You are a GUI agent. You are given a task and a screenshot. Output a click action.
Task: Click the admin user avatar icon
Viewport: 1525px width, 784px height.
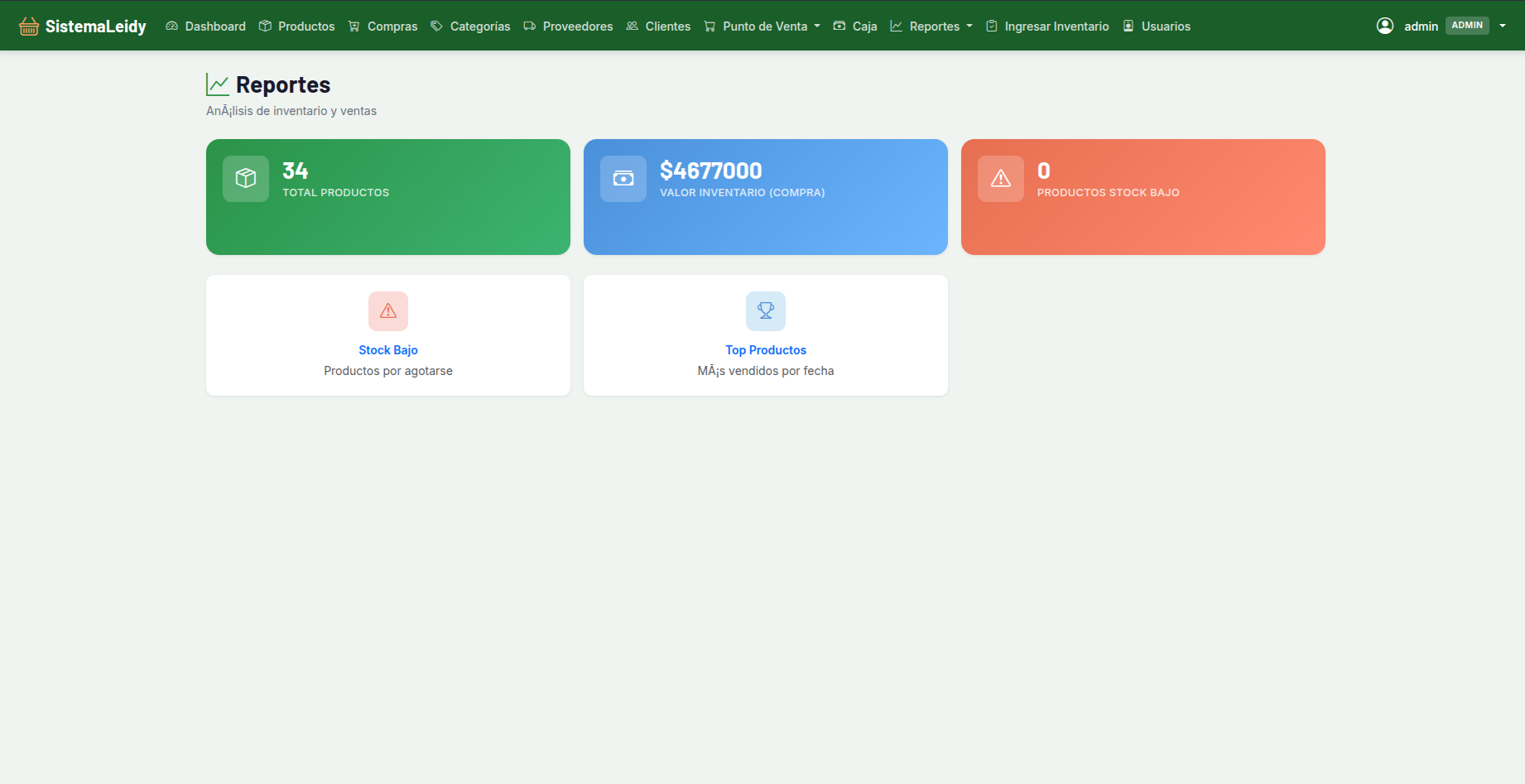pos(1385,26)
